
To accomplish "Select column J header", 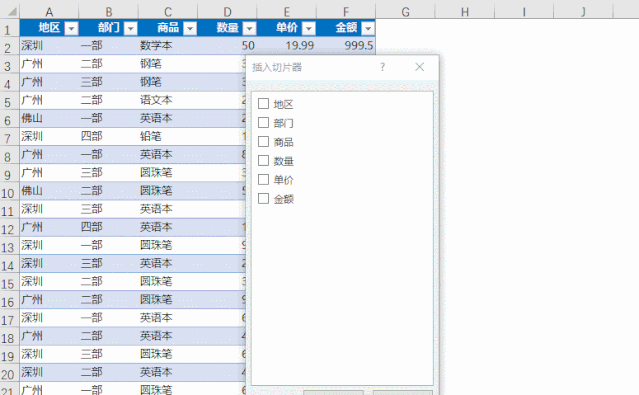I will (x=583, y=12).
